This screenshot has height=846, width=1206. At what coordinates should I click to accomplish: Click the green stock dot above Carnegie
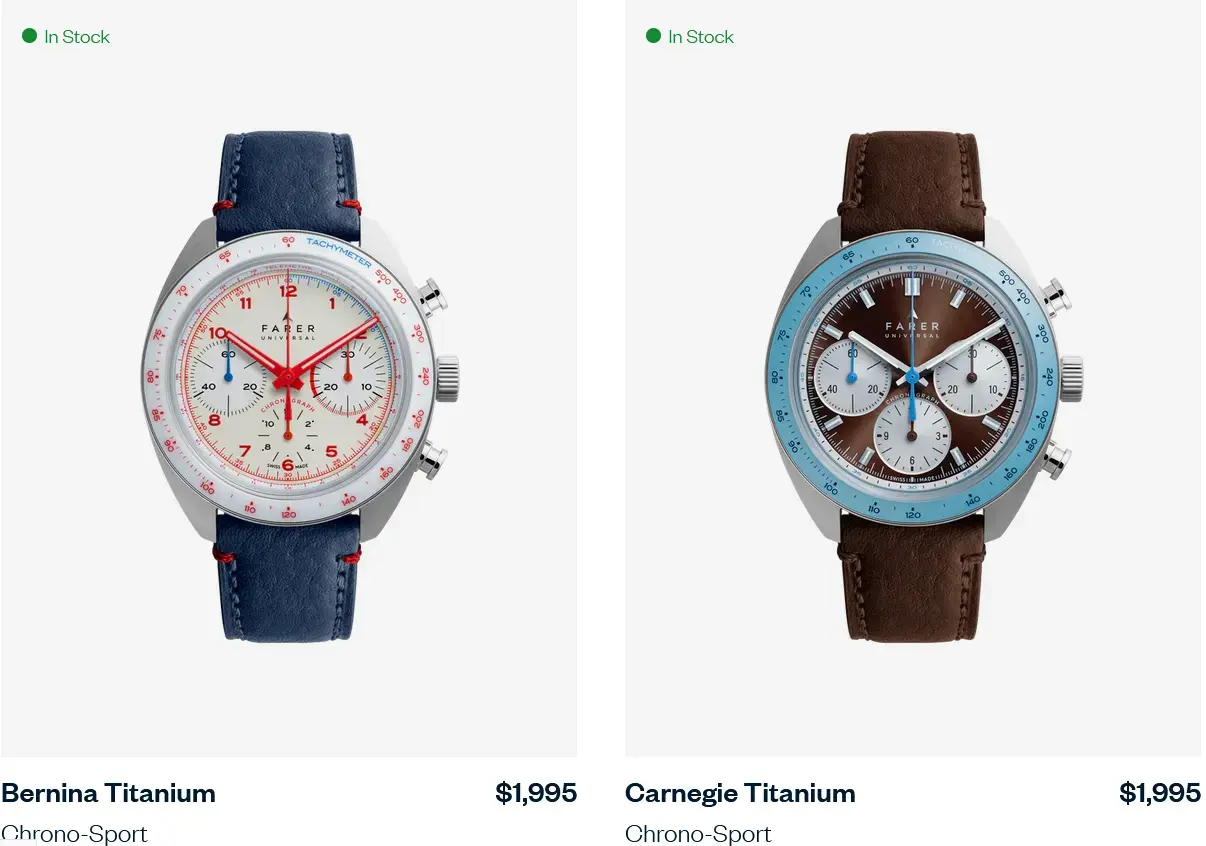coord(654,36)
